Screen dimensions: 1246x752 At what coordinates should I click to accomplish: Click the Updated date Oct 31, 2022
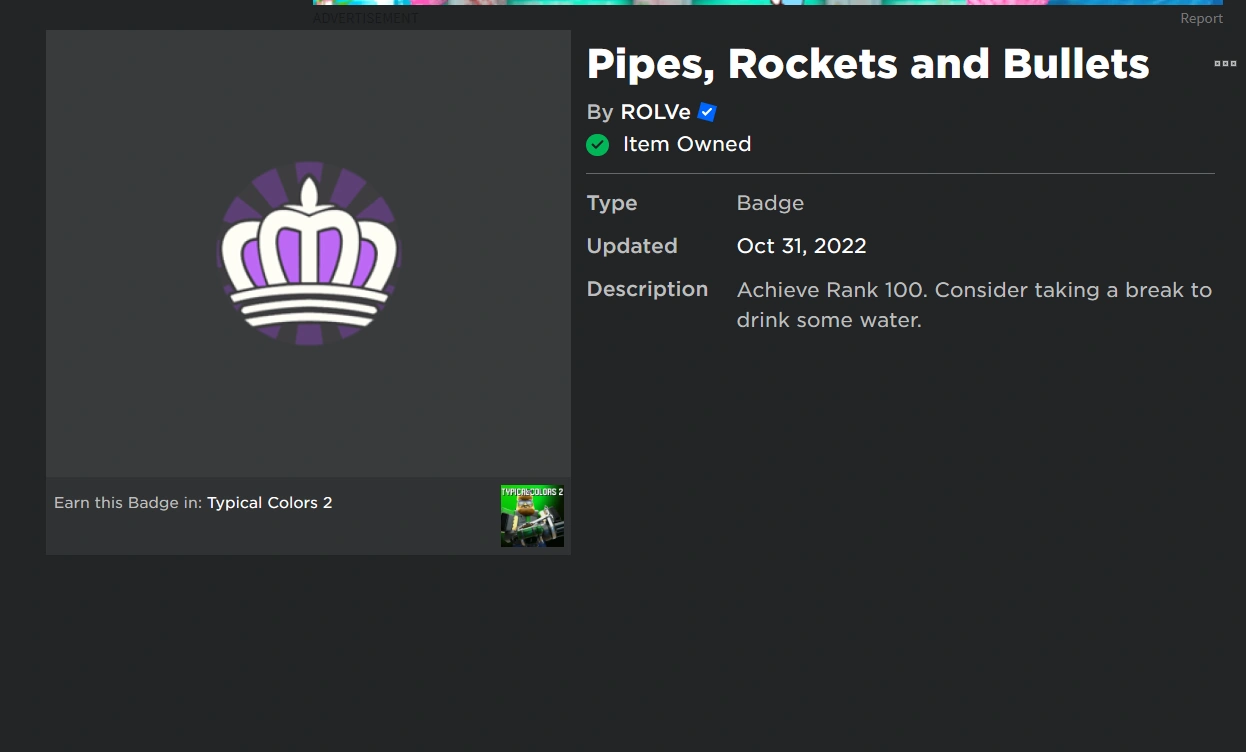tap(801, 246)
